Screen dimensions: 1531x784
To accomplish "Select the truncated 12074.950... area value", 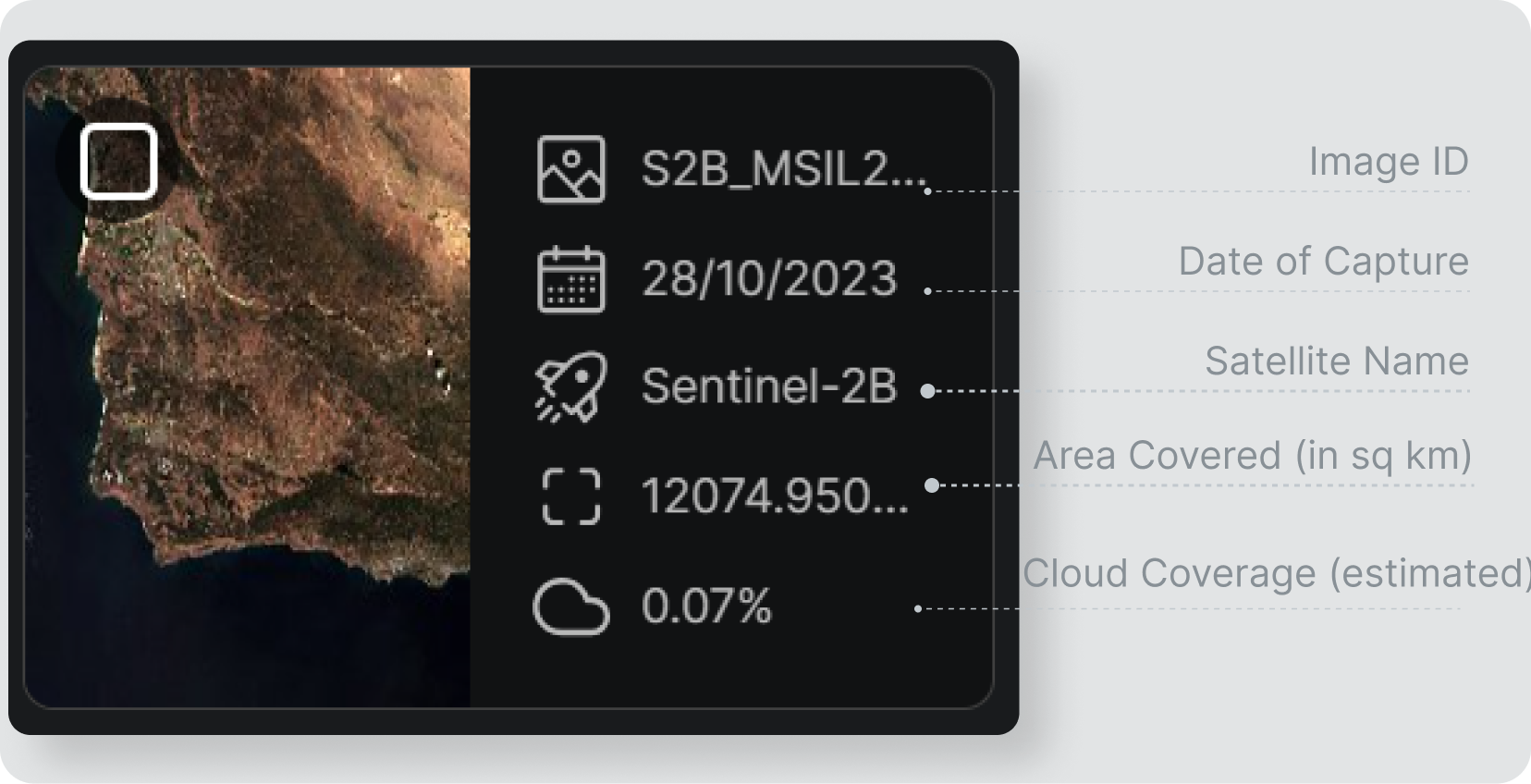I will 775,496.
